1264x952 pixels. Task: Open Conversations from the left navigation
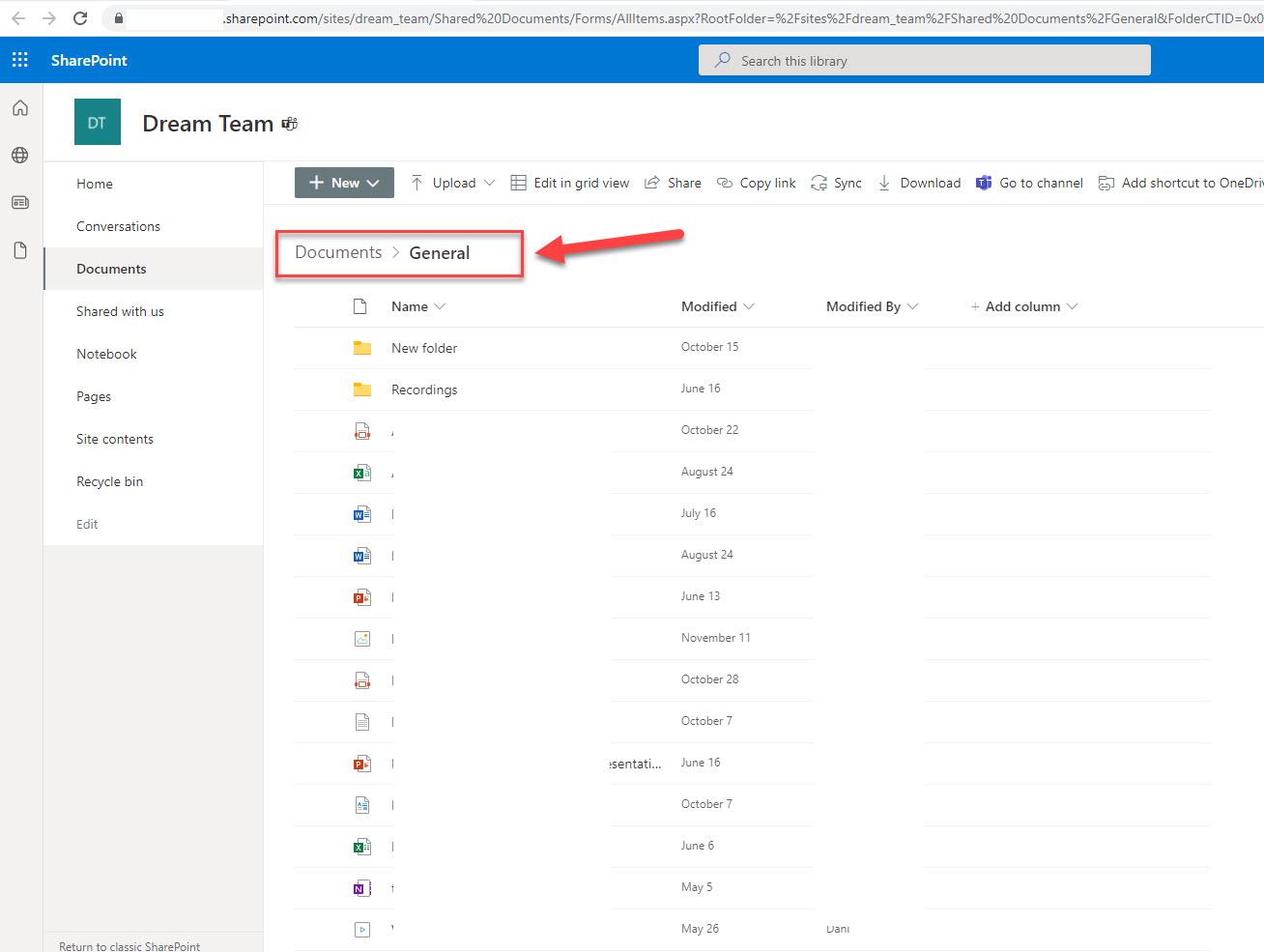click(x=118, y=226)
